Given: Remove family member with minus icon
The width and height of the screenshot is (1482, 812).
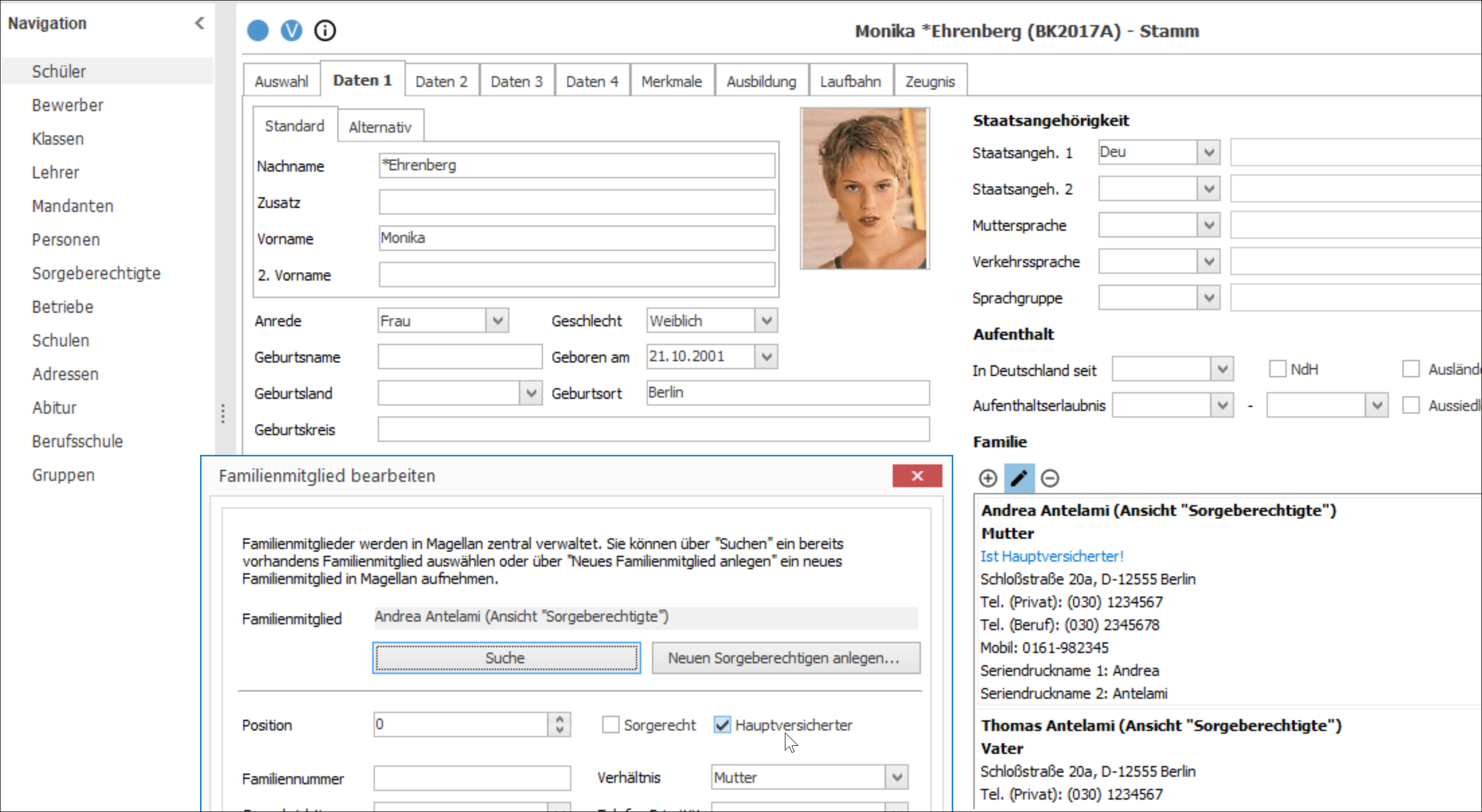Looking at the screenshot, I should pos(1050,478).
